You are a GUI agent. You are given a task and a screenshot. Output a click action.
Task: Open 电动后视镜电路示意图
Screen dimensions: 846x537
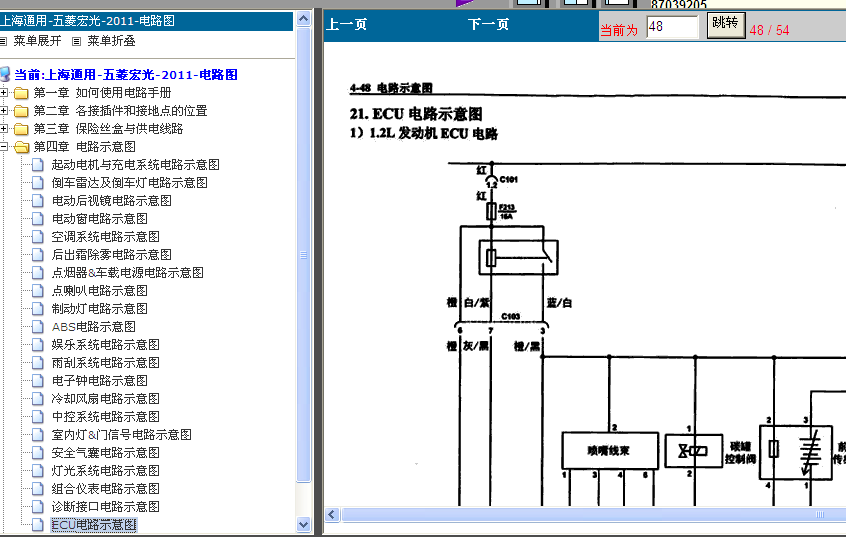click(112, 201)
